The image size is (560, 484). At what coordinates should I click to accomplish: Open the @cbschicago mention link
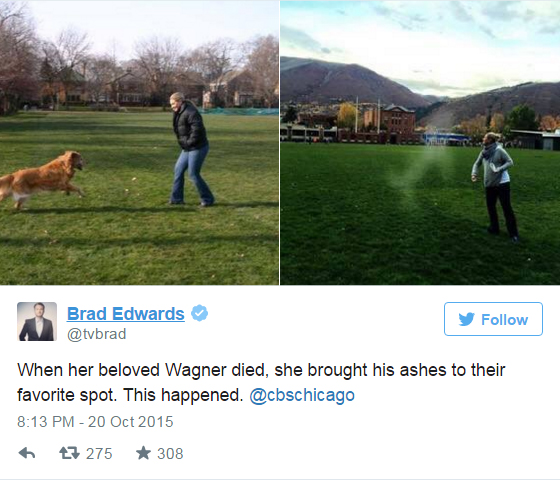[302, 395]
